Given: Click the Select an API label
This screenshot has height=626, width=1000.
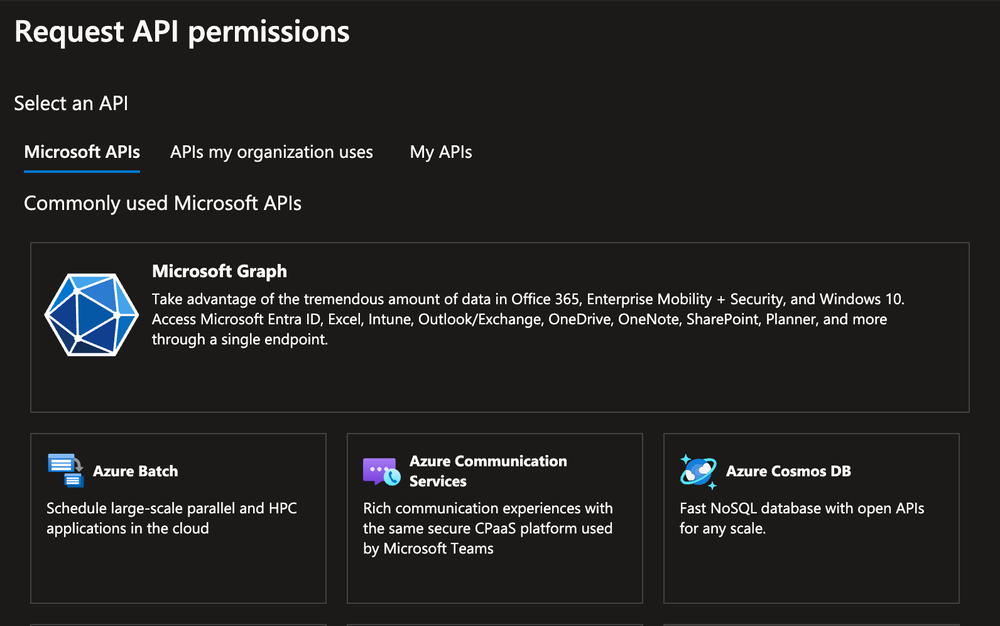Looking at the screenshot, I should 70,103.
